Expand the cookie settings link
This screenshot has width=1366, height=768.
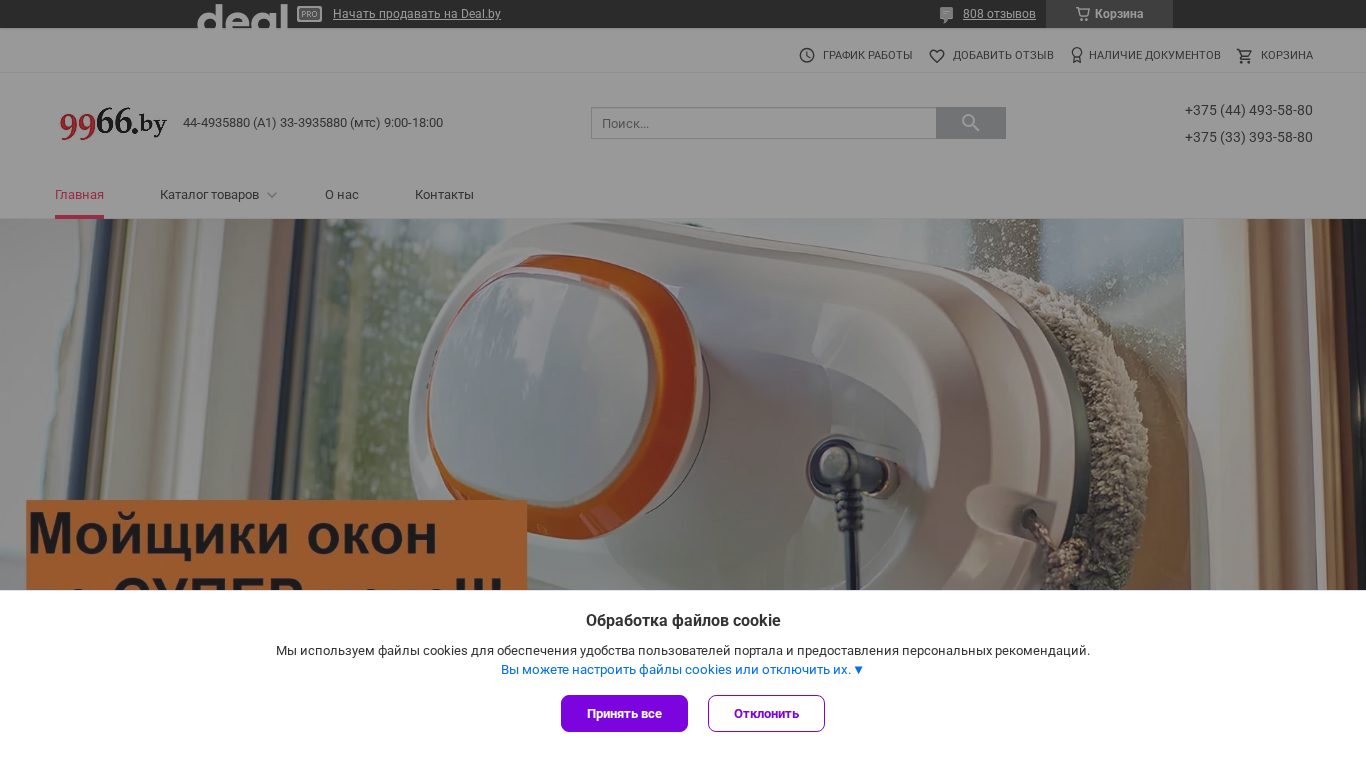click(x=683, y=670)
